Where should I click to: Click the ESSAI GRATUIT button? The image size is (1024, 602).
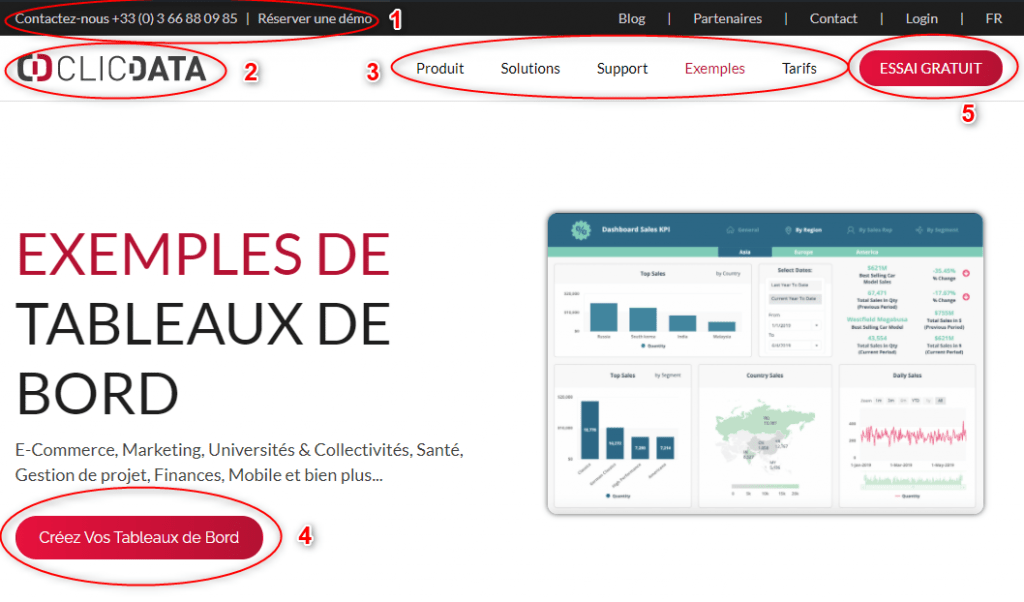pyautogui.click(x=931, y=68)
